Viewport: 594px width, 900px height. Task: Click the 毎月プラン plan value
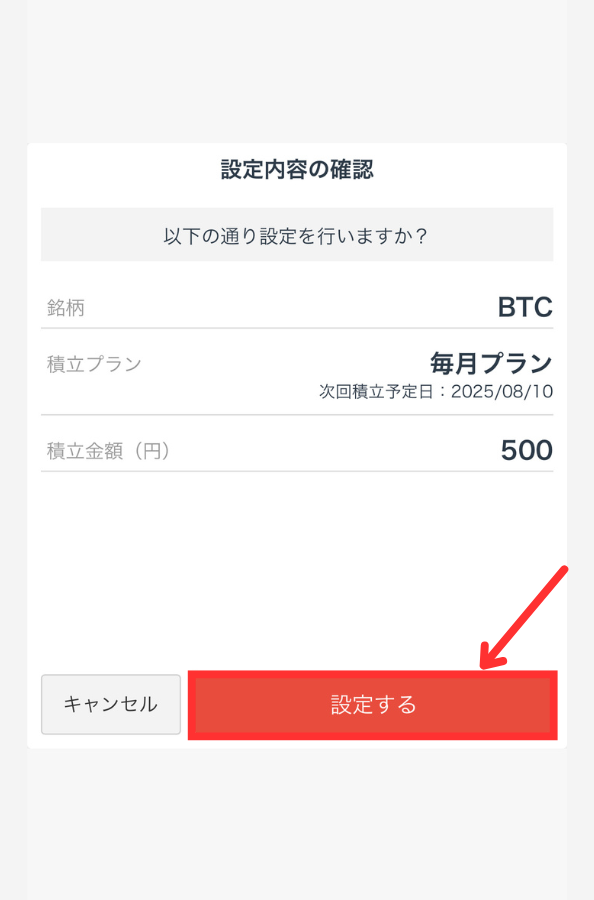tap(492, 365)
